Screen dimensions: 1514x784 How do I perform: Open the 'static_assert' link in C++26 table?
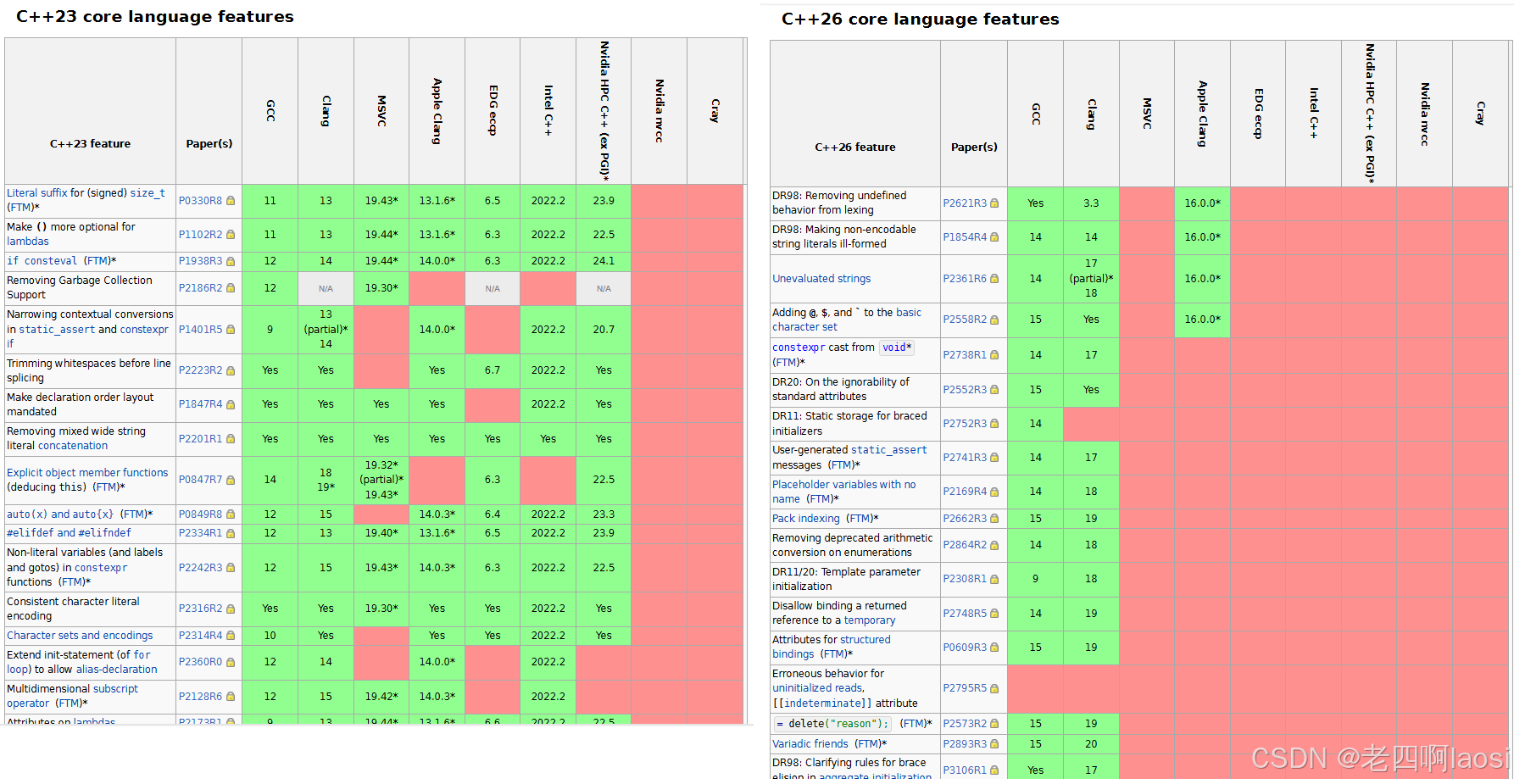[889, 450]
